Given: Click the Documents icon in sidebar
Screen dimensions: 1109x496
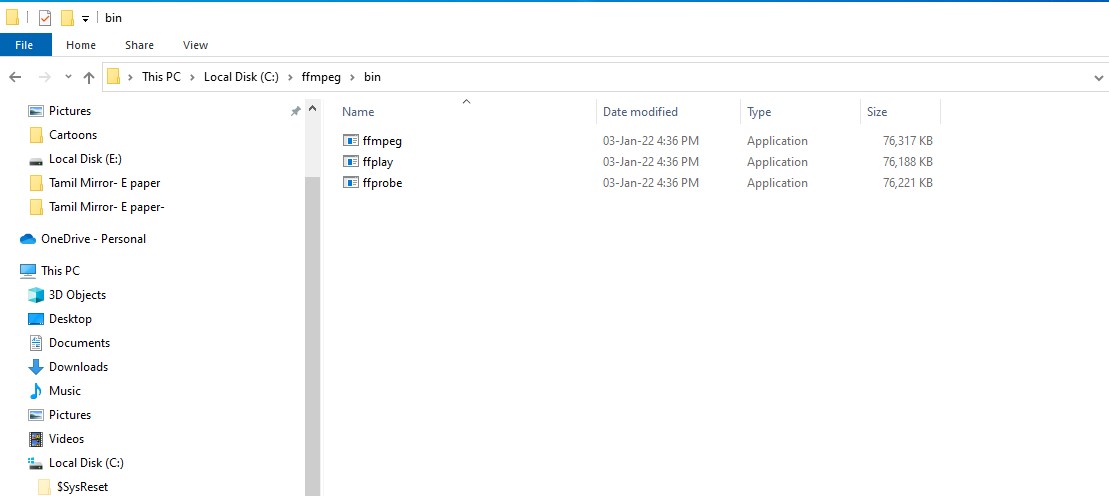Looking at the screenshot, I should pyautogui.click(x=35, y=343).
